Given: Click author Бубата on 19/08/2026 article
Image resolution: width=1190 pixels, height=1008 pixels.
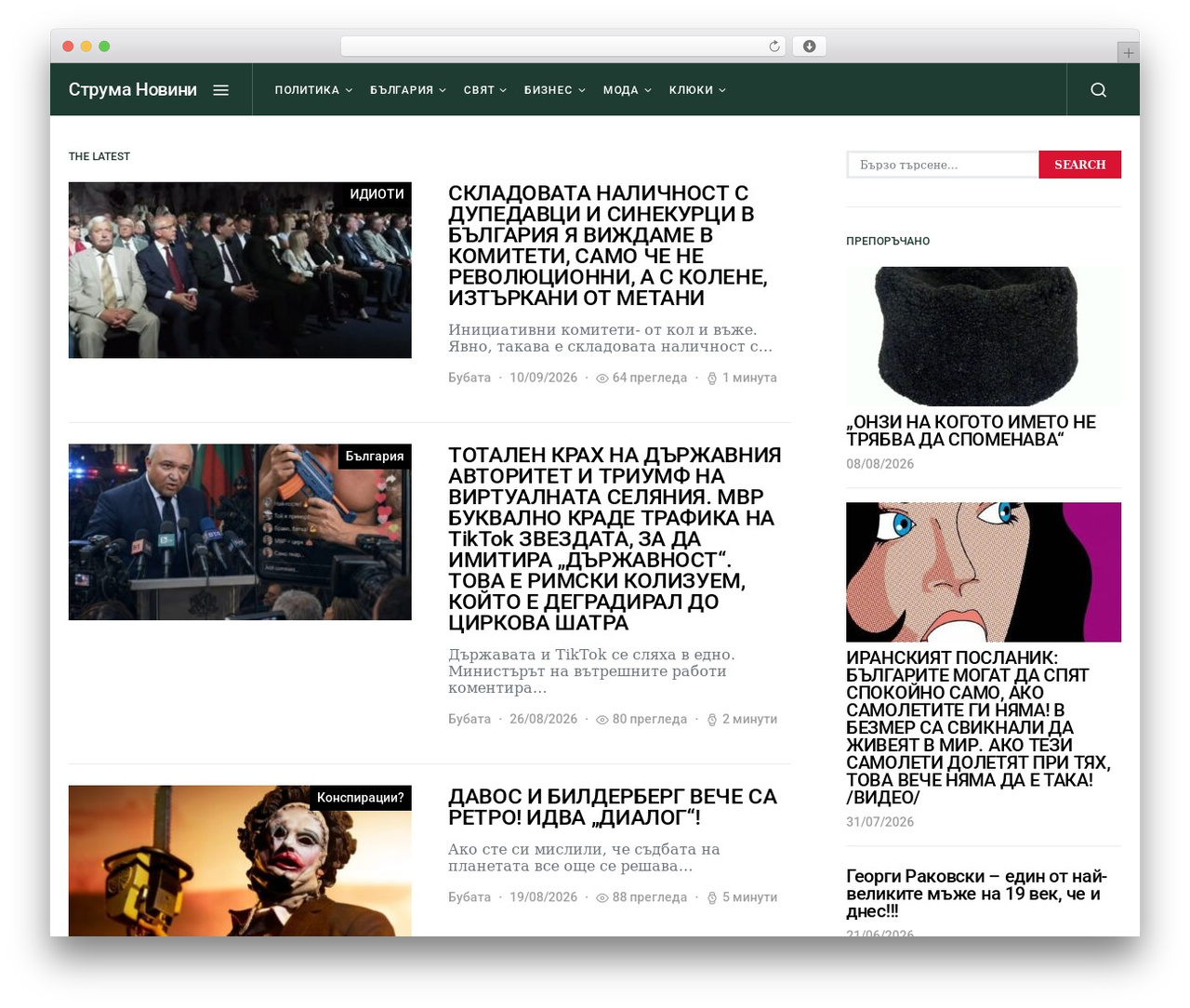Looking at the screenshot, I should click(469, 898).
